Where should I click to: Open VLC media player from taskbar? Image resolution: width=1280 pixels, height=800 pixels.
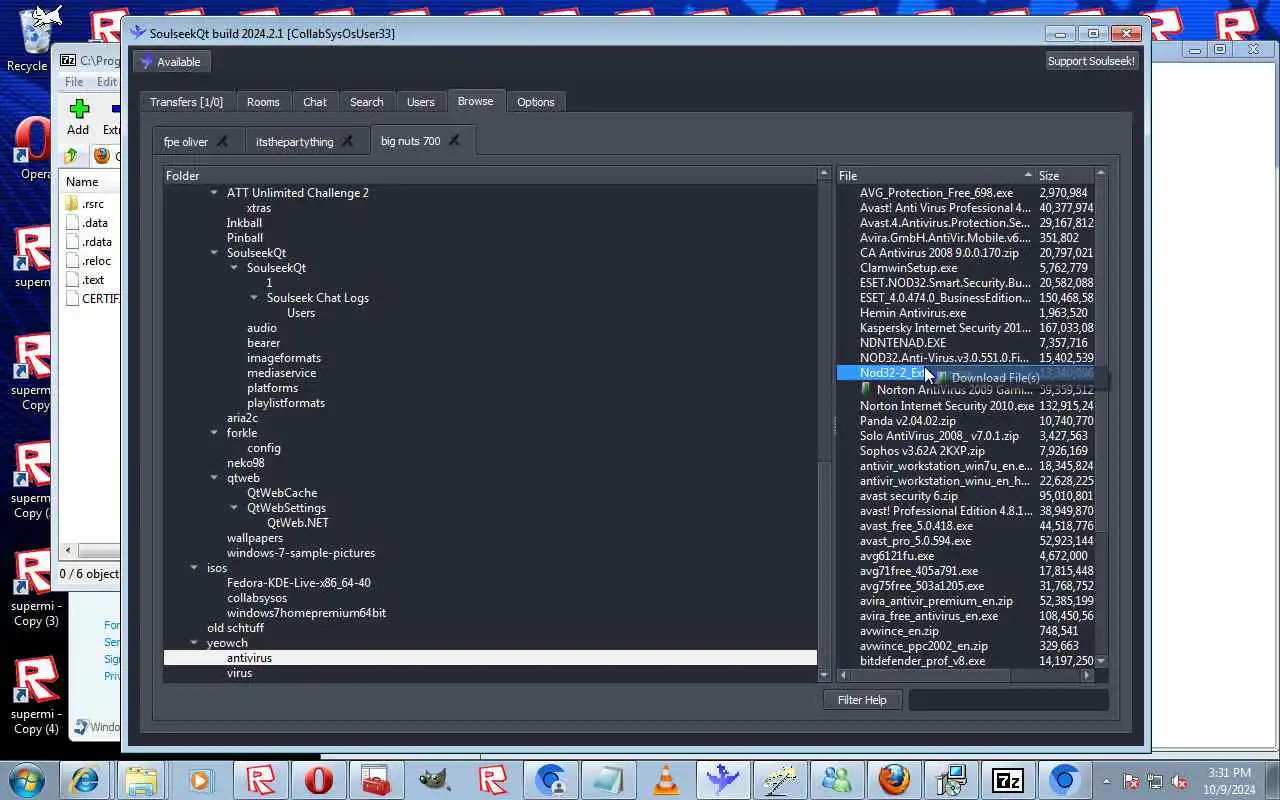pos(666,779)
